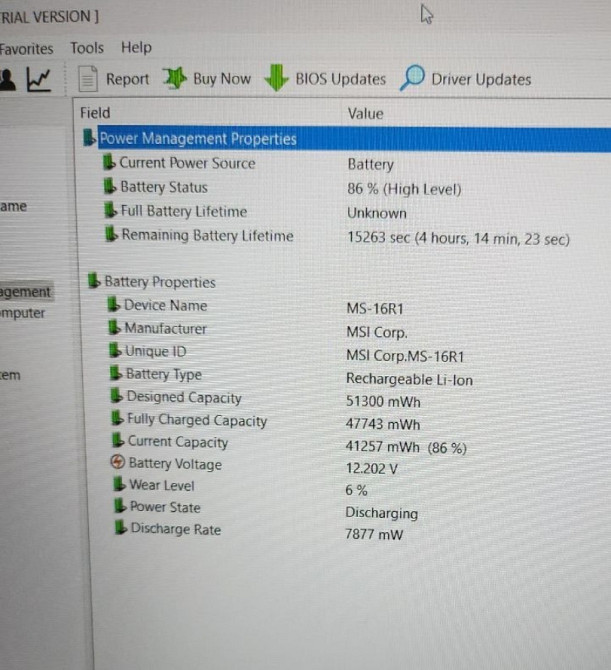
Task: Select the Device Name row
Action: tap(165, 305)
